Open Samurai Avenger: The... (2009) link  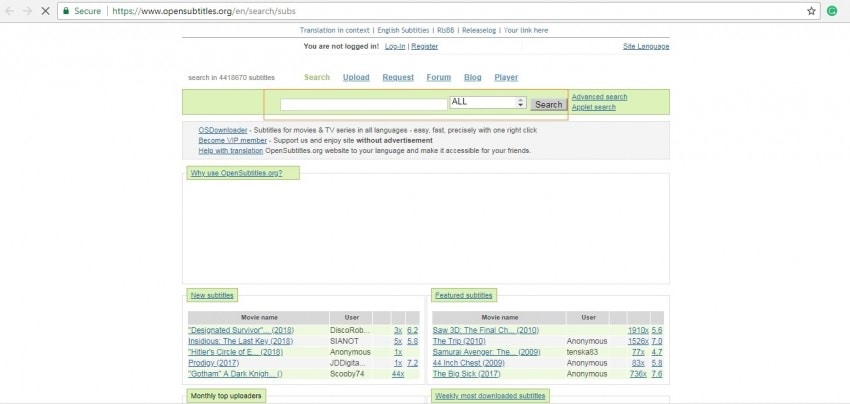(x=486, y=352)
